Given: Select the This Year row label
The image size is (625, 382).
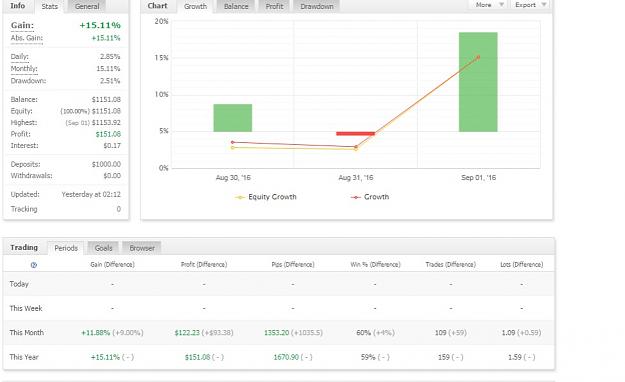Looking at the screenshot, I should pos(24,357).
